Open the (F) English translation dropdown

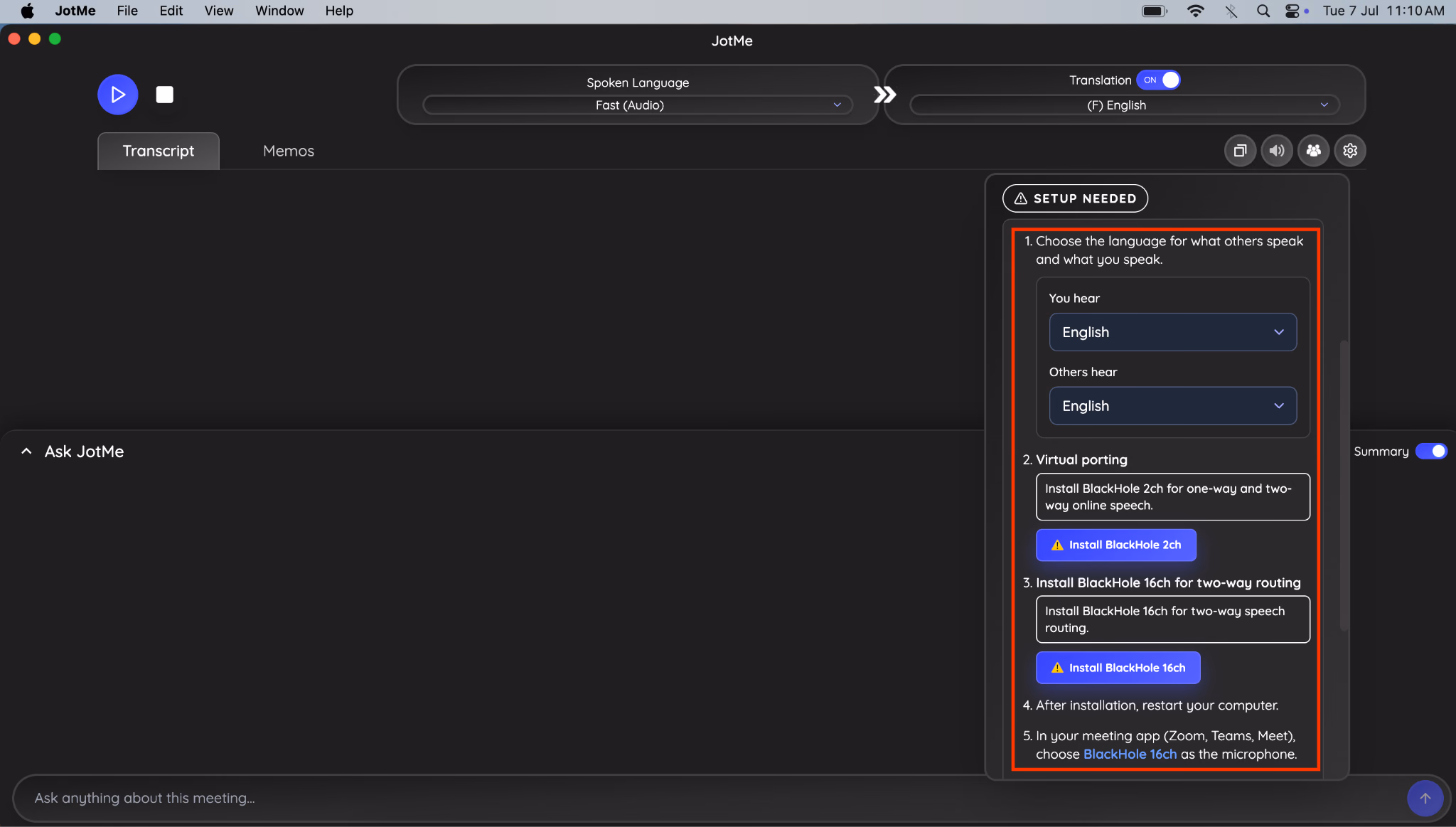click(1125, 105)
